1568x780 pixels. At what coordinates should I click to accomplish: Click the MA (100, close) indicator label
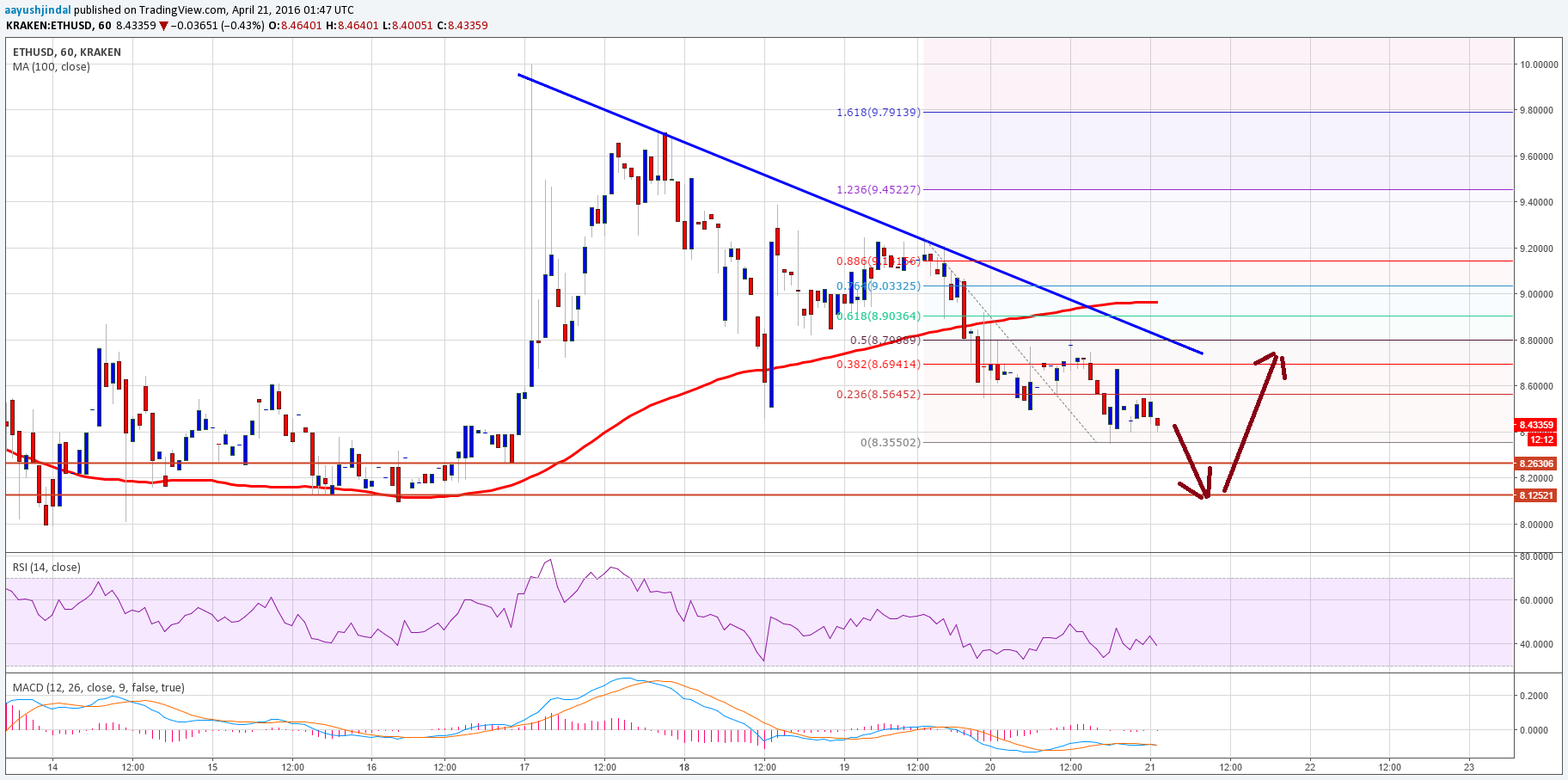pos(52,66)
